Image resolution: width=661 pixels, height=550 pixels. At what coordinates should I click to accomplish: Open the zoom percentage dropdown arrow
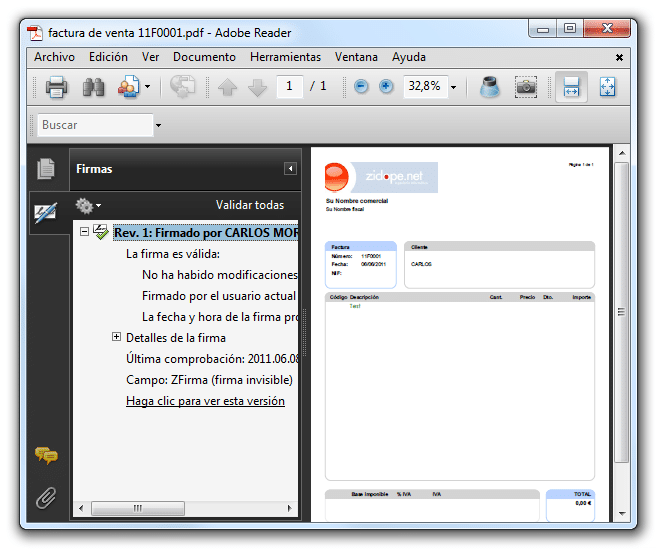point(454,88)
